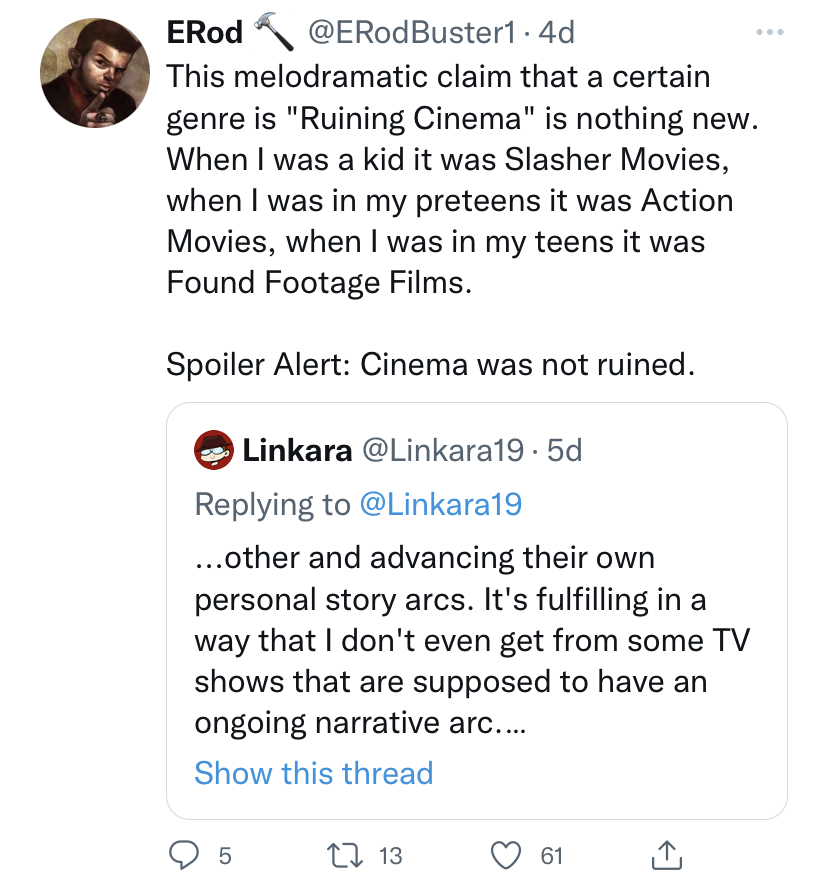
Task: Select the 'Spoiler Alert' tweet text line
Action: tap(431, 364)
